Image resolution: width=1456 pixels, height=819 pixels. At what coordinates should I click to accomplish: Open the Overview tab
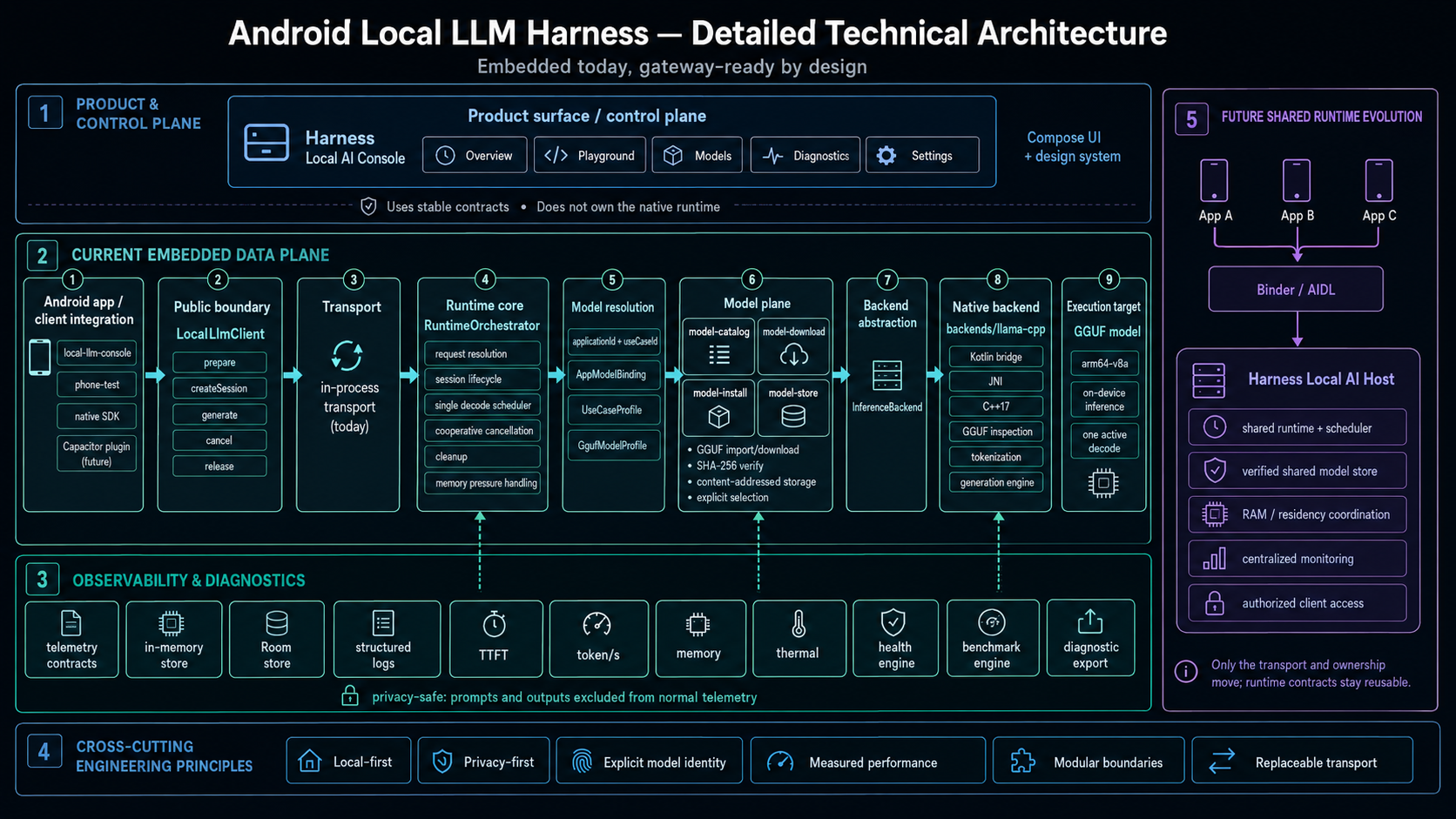pos(475,156)
